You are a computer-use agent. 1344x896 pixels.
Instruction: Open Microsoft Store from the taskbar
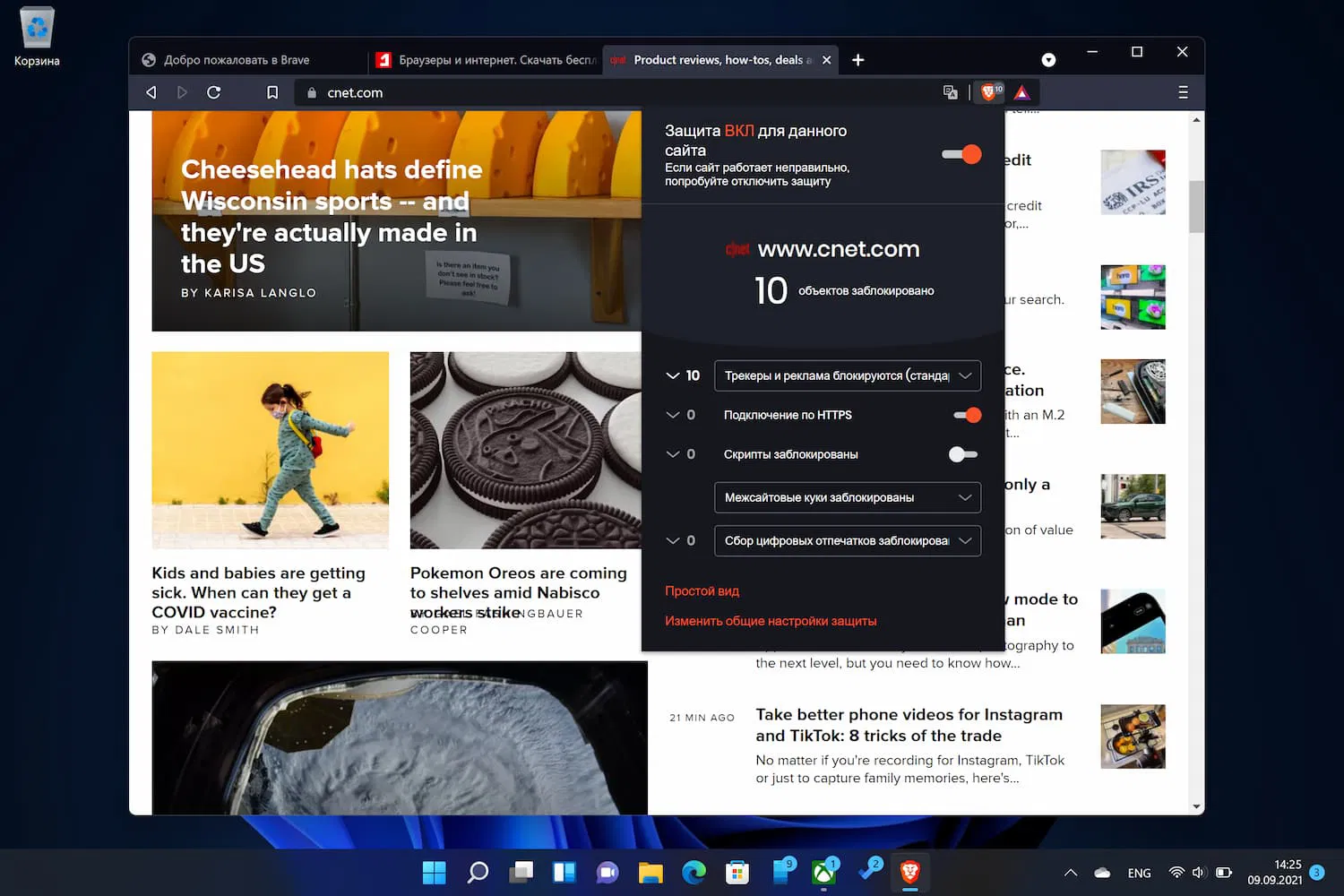coord(737,872)
